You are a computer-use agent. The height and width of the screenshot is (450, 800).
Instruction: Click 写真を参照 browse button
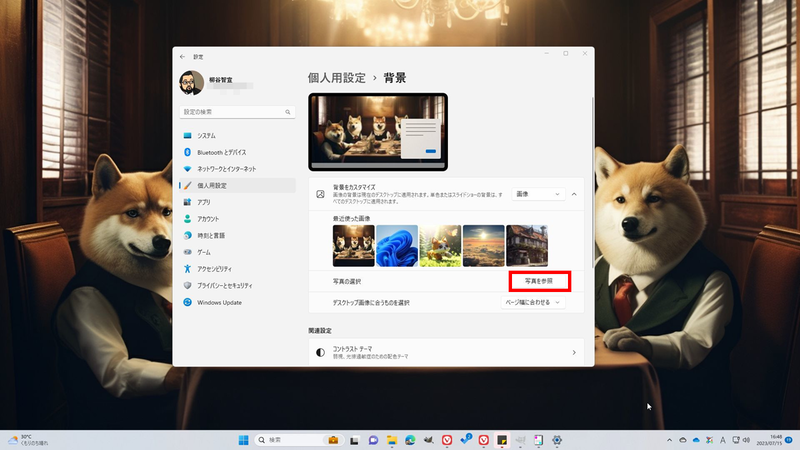point(539,281)
